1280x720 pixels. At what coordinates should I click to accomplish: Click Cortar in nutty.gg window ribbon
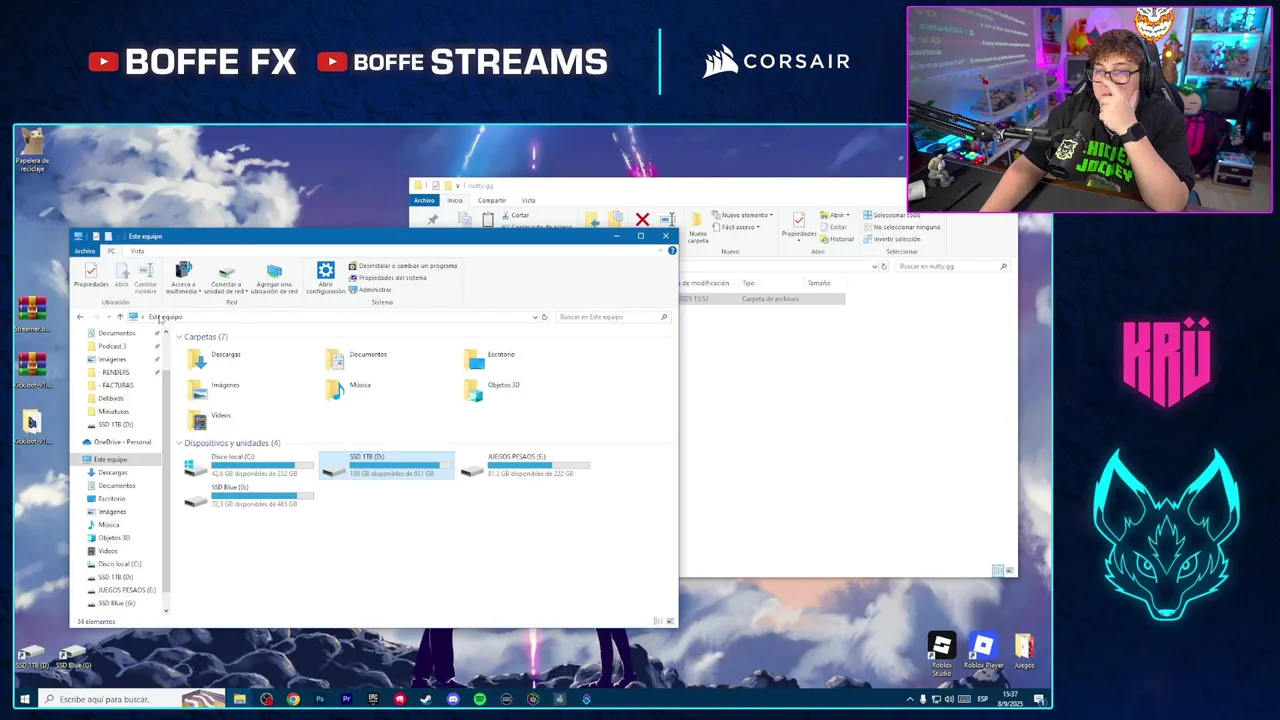click(x=516, y=215)
